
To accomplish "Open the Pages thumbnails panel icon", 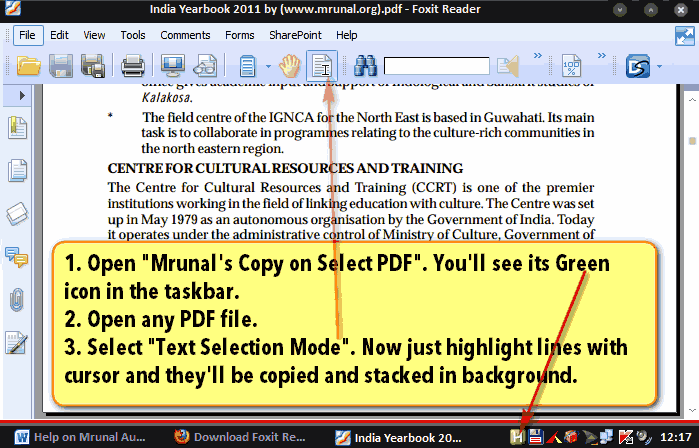I will click(17, 170).
